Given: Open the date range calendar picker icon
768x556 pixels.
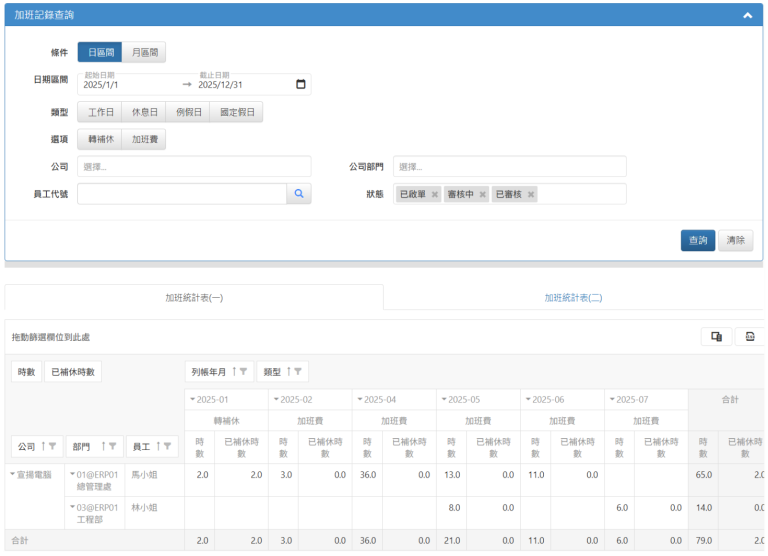Looking at the screenshot, I should 301,84.
